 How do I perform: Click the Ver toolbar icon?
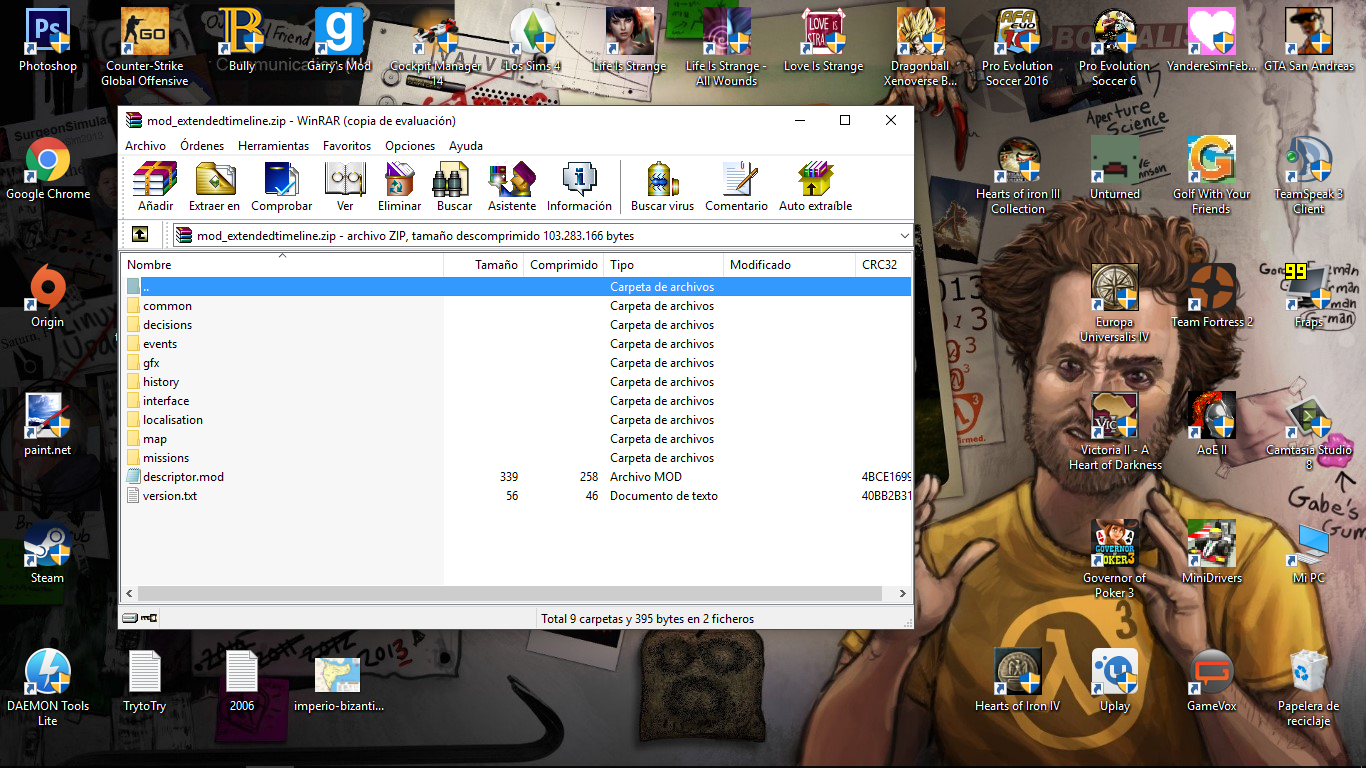(345, 187)
